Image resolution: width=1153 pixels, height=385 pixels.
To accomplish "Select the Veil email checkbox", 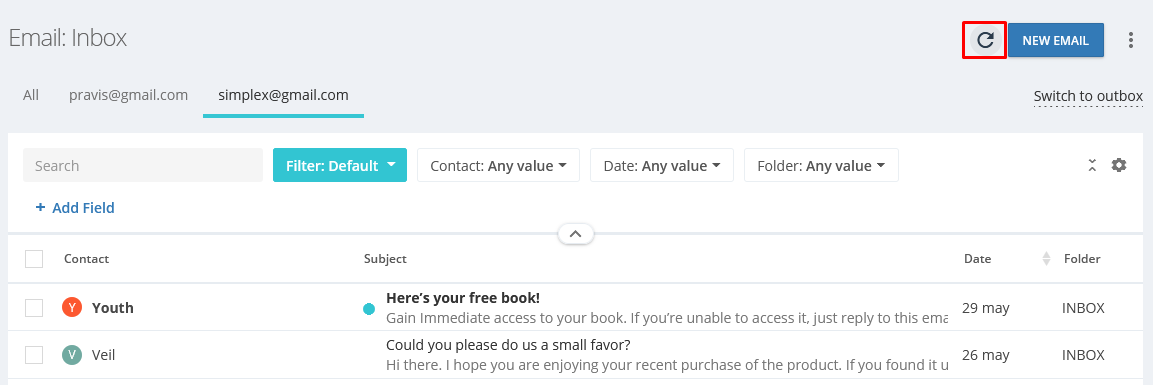I will [34, 355].
